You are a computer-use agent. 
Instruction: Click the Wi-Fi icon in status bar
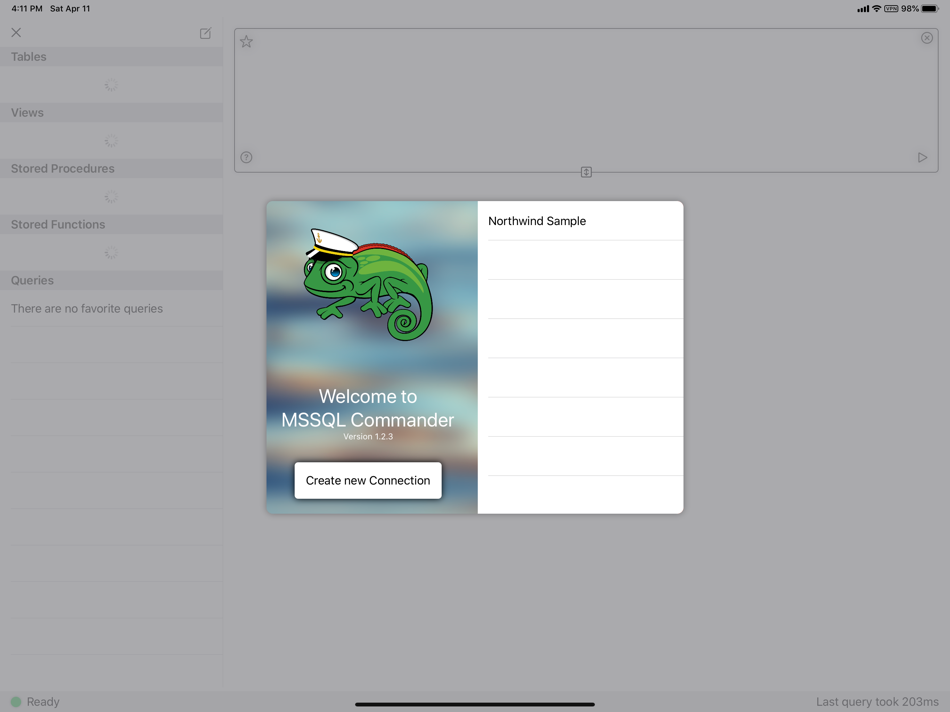[876, 8]
